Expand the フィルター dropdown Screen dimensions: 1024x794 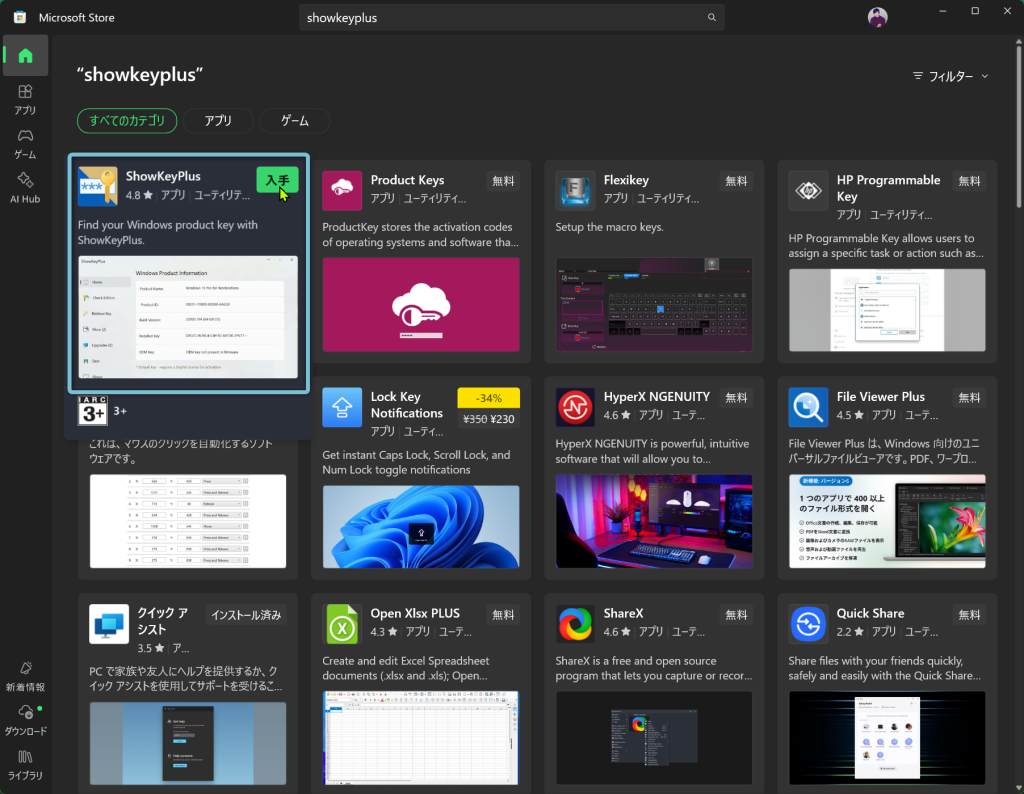[x=950, y=76]
